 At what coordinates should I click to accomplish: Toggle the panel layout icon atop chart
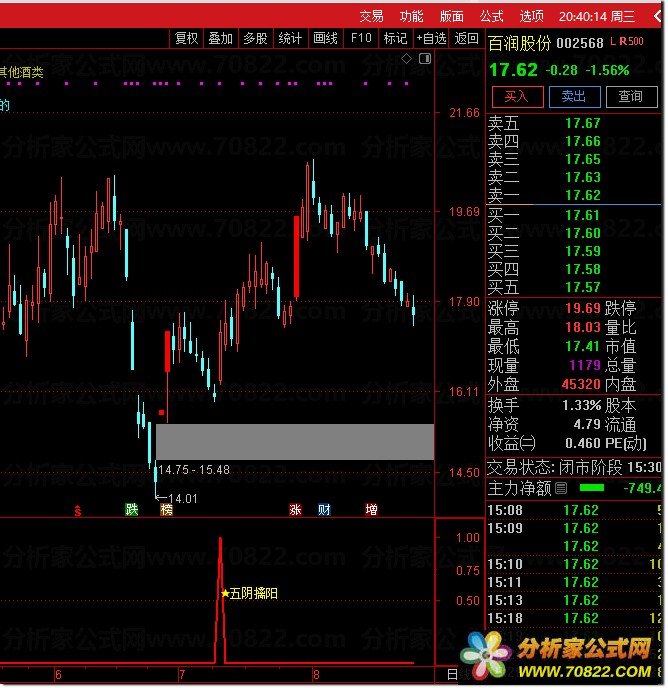point(425,58)
